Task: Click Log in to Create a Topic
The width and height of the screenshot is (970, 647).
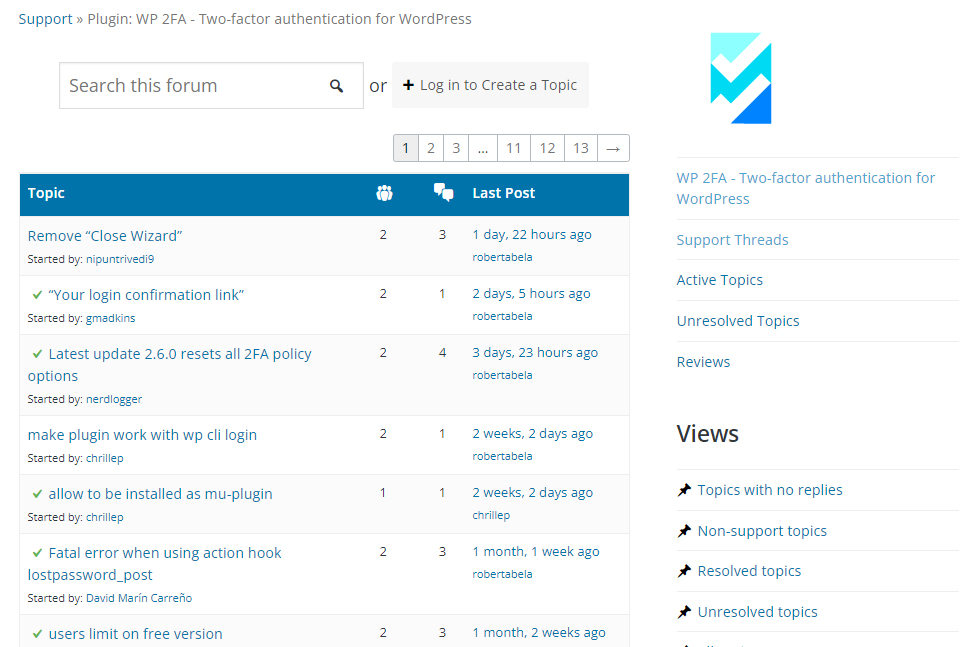Action: [490, 85]
